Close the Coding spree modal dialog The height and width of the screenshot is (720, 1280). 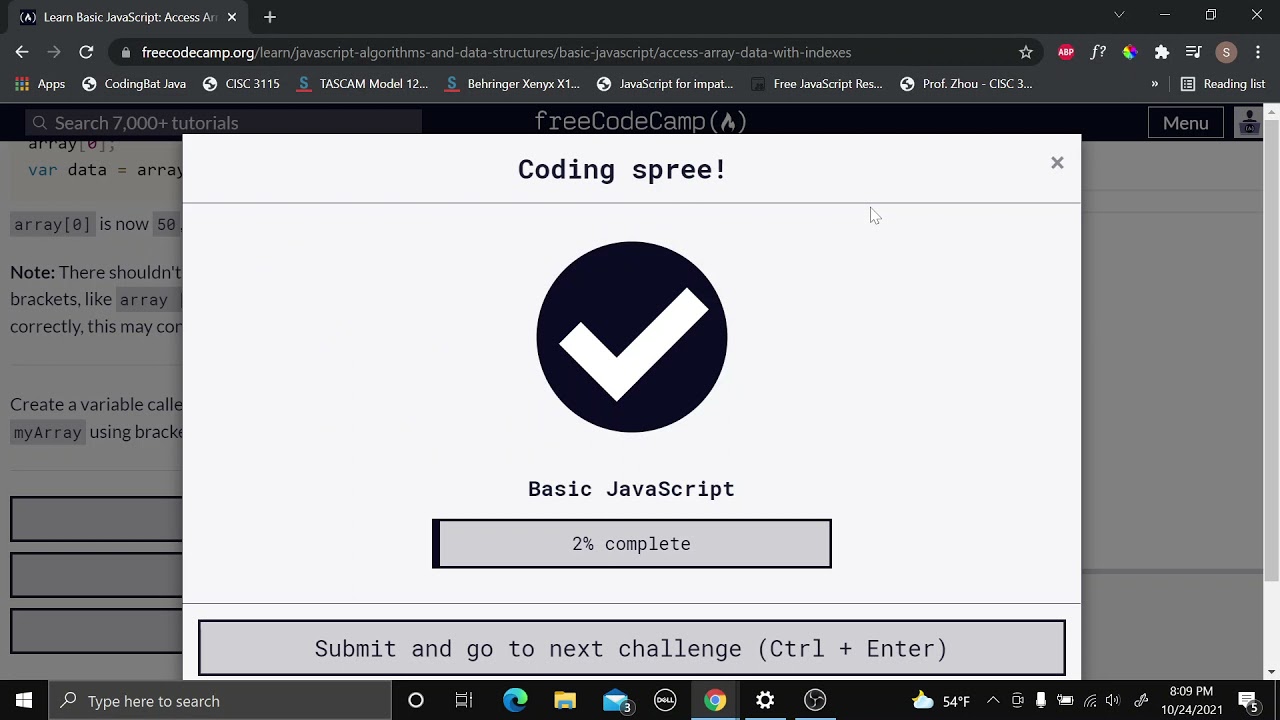point(1057,163)
